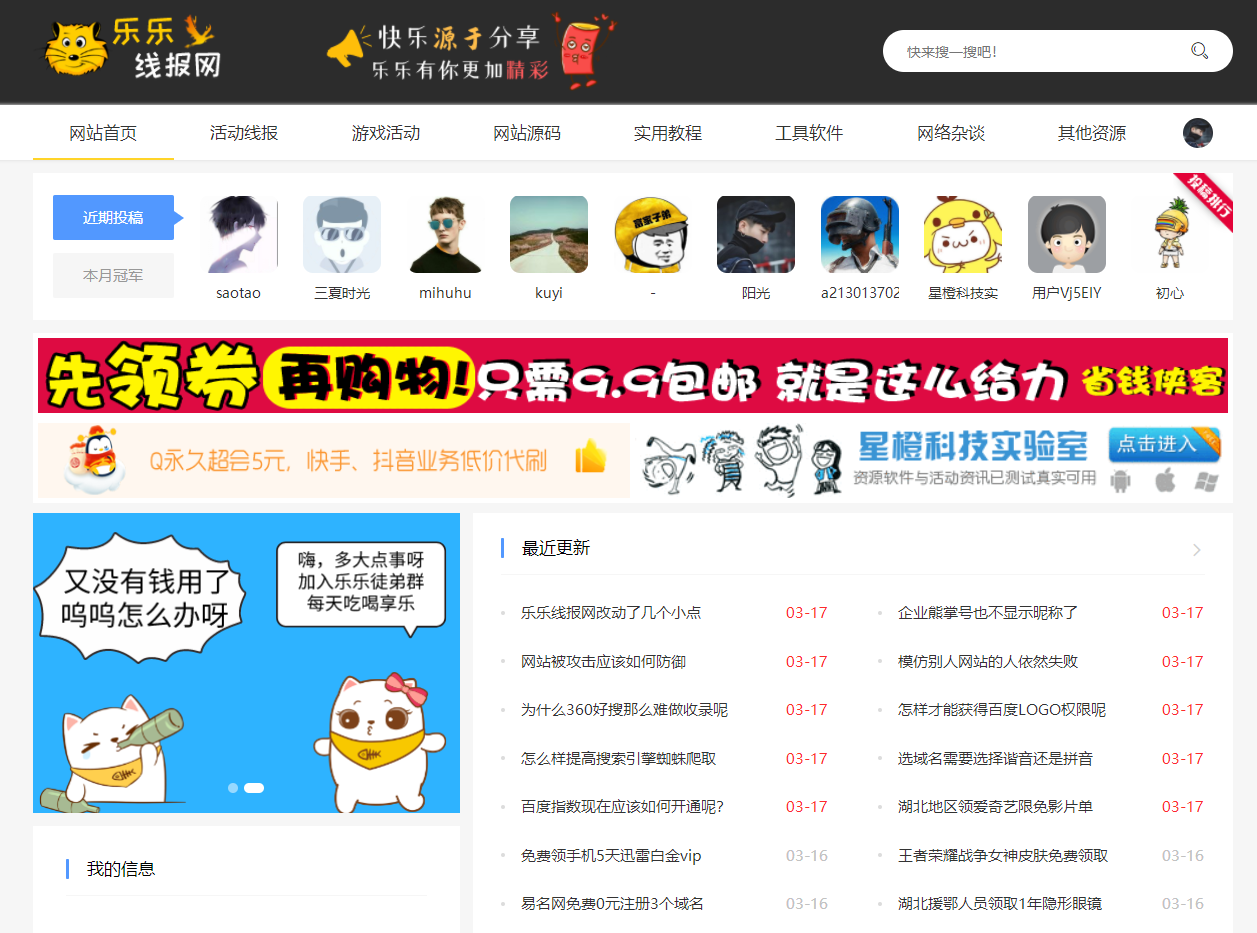Select the first carousel indicator dot
The width and height of the screenshot is (1257, 933).
(x=233, y=788)
